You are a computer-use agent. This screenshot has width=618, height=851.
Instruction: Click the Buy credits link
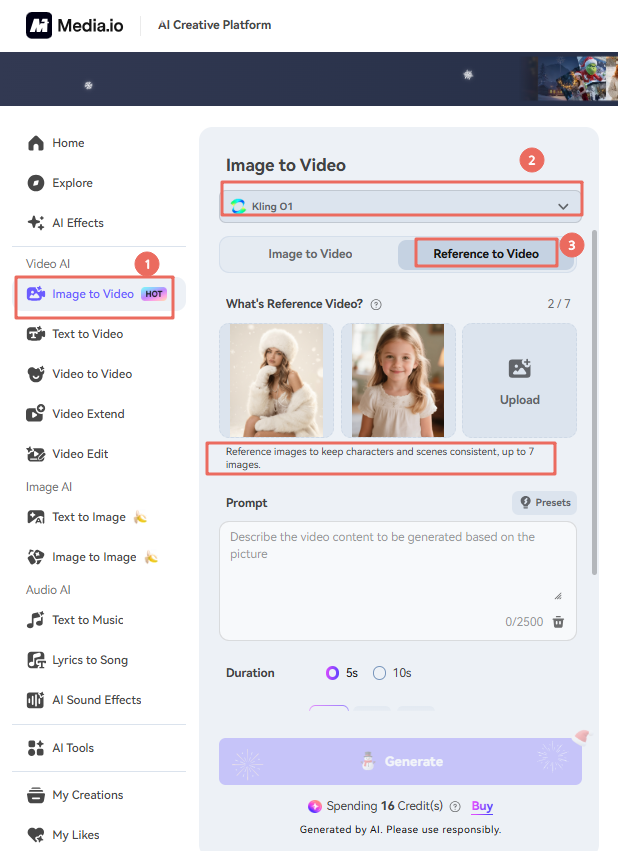[x=482, y=806]
